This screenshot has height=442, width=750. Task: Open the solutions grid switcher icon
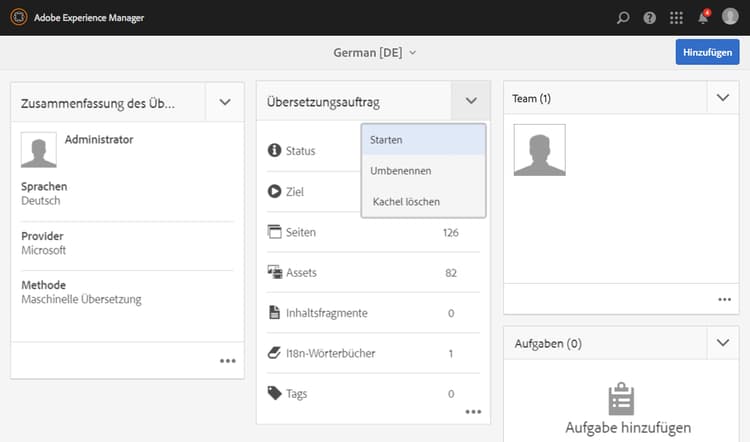click(677, 17)
